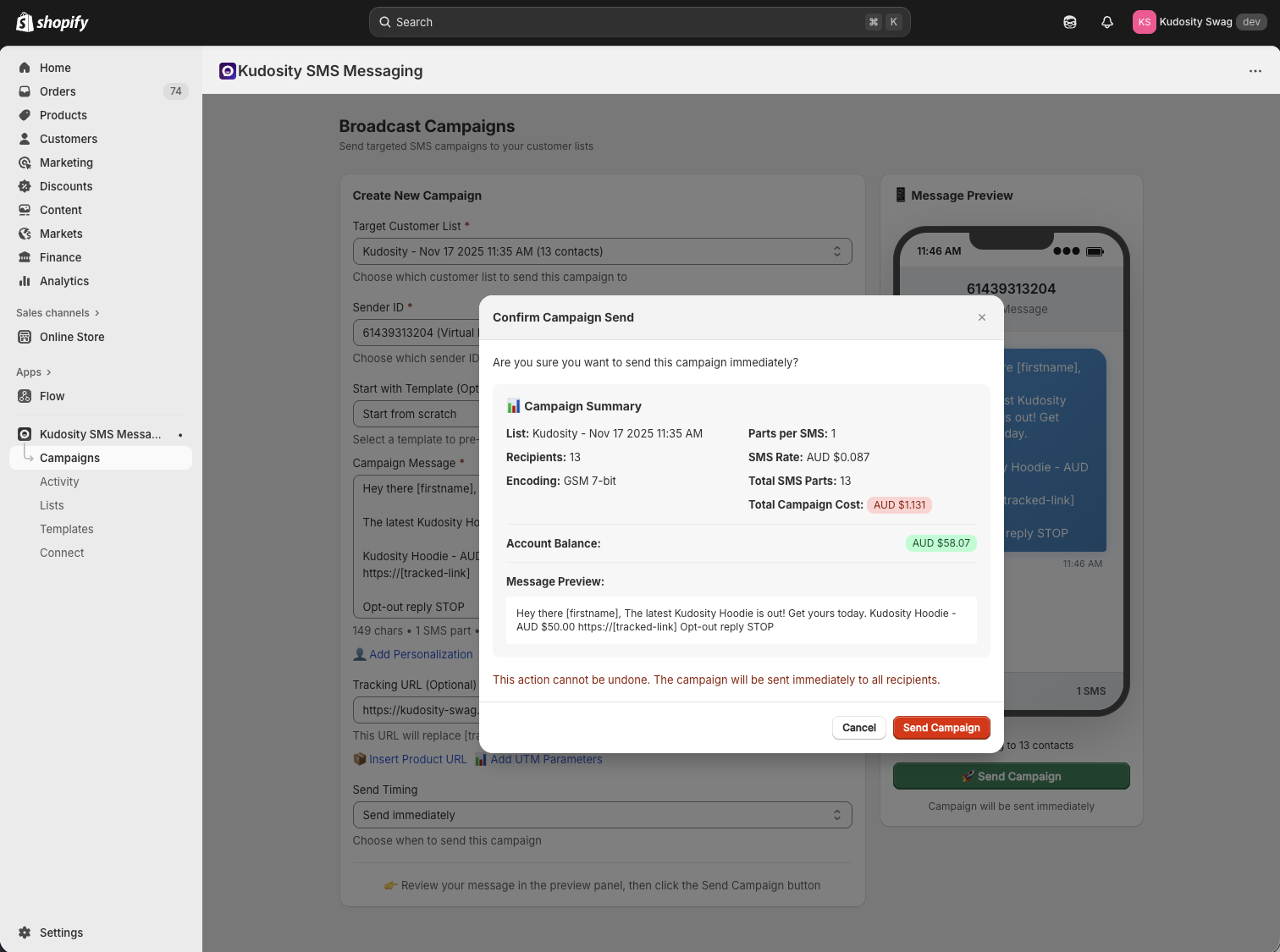
Task: Click the Kudosity SMS Messaging page title
Action: 330,71
